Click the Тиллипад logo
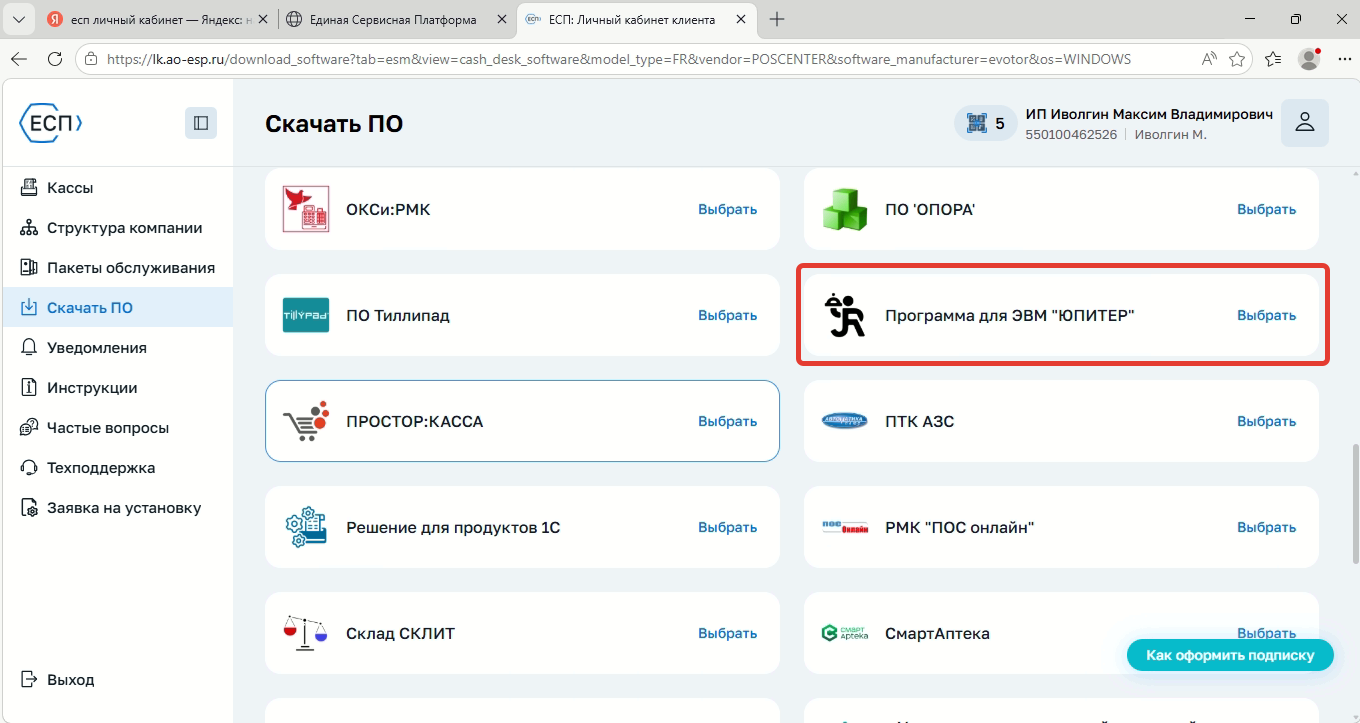 coord(306,315)
